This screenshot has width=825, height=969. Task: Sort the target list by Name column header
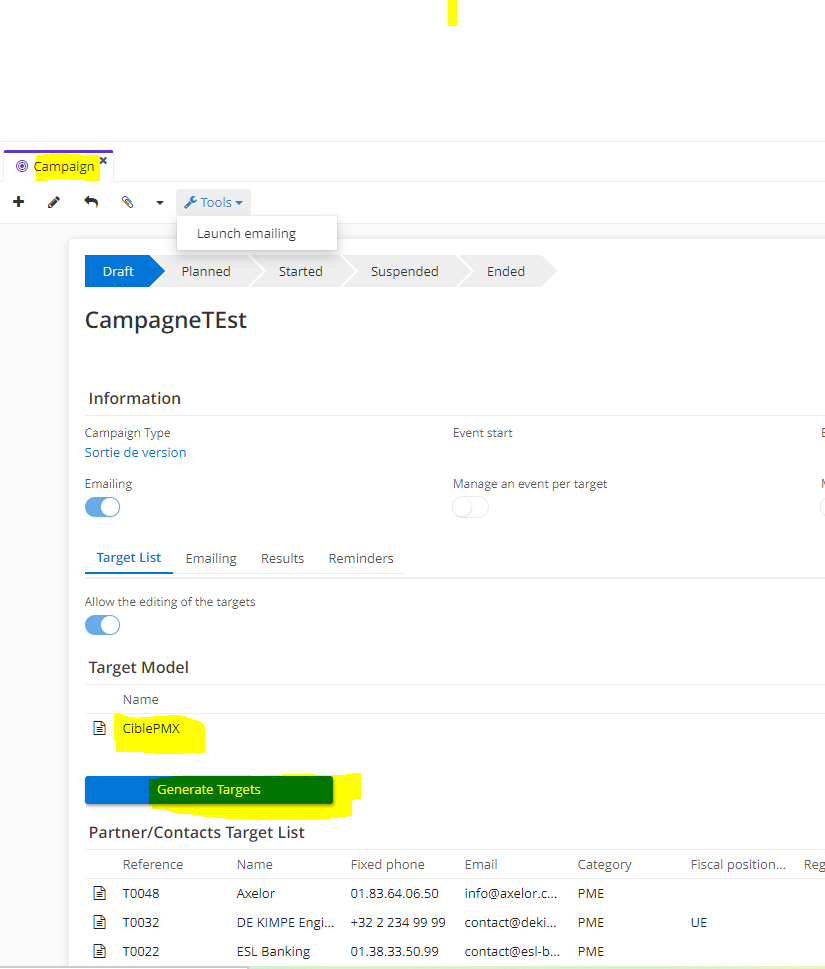[255, 865]
